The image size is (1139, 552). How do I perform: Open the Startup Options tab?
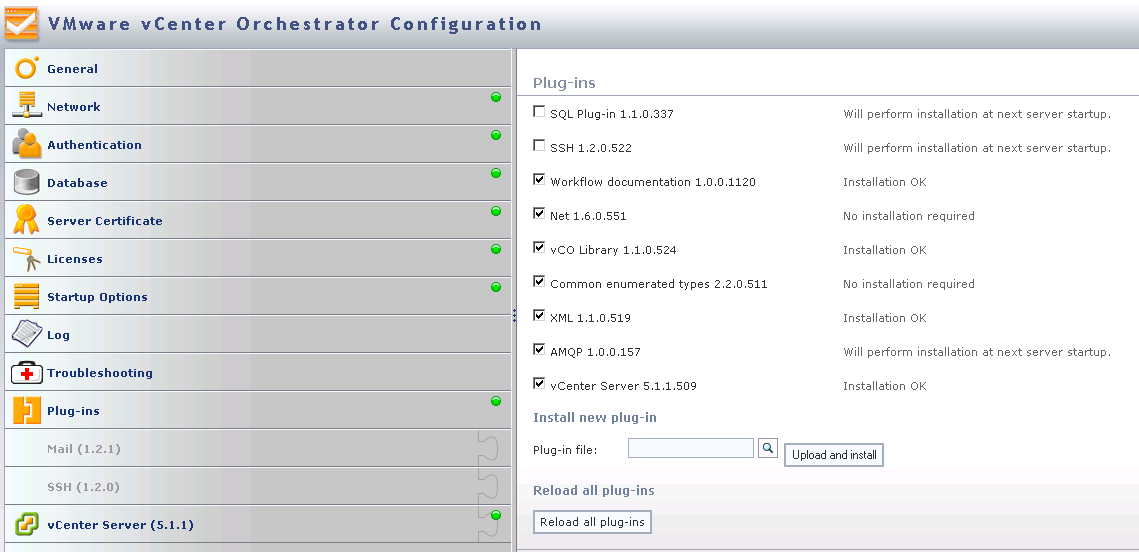tap(97, 297)
